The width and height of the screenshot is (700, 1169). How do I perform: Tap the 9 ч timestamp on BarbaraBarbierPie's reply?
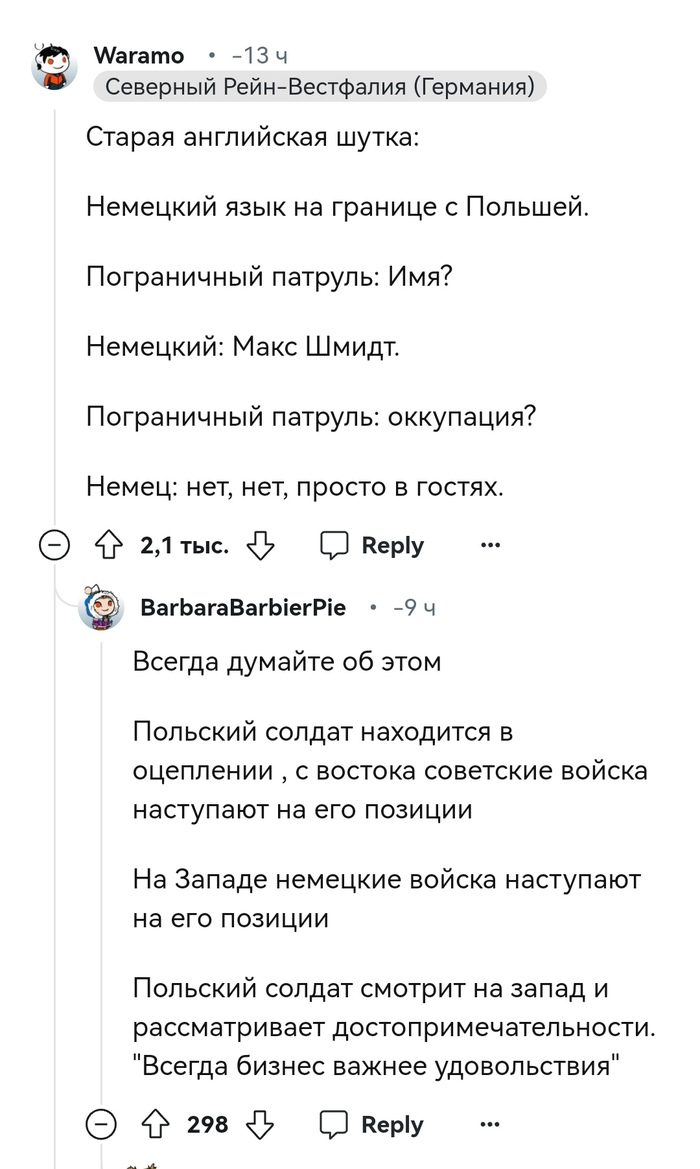pos(415,608)
